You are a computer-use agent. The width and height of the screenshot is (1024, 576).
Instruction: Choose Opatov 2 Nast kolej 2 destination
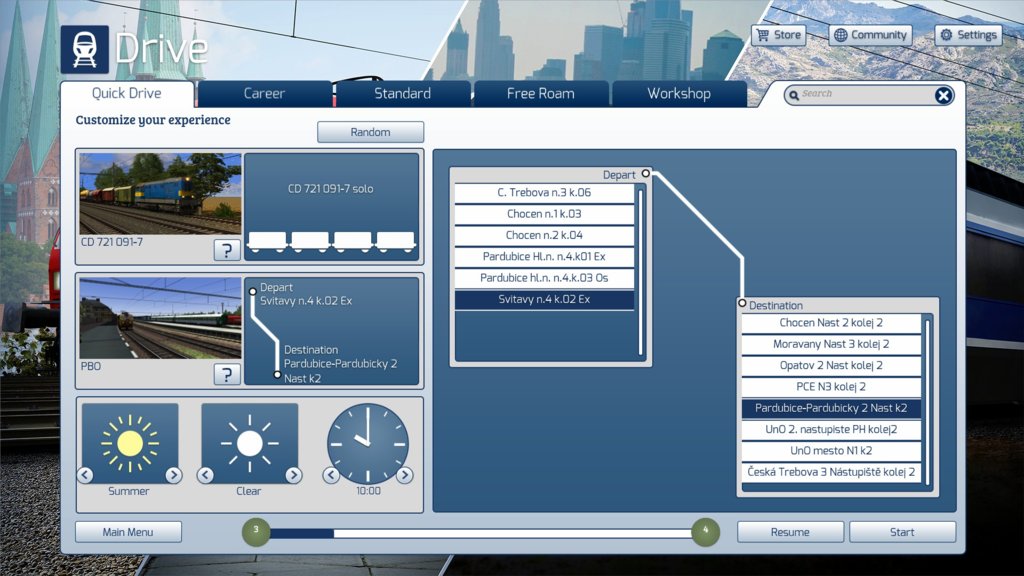pos(831,366)
